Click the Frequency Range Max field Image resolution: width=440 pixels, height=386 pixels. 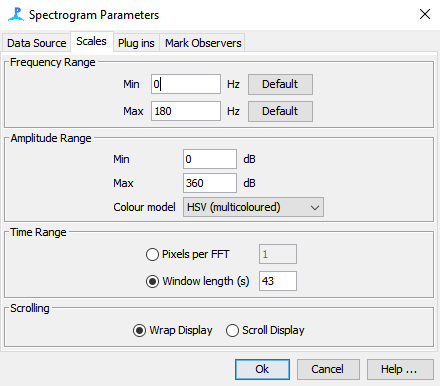tap(186, 111)
